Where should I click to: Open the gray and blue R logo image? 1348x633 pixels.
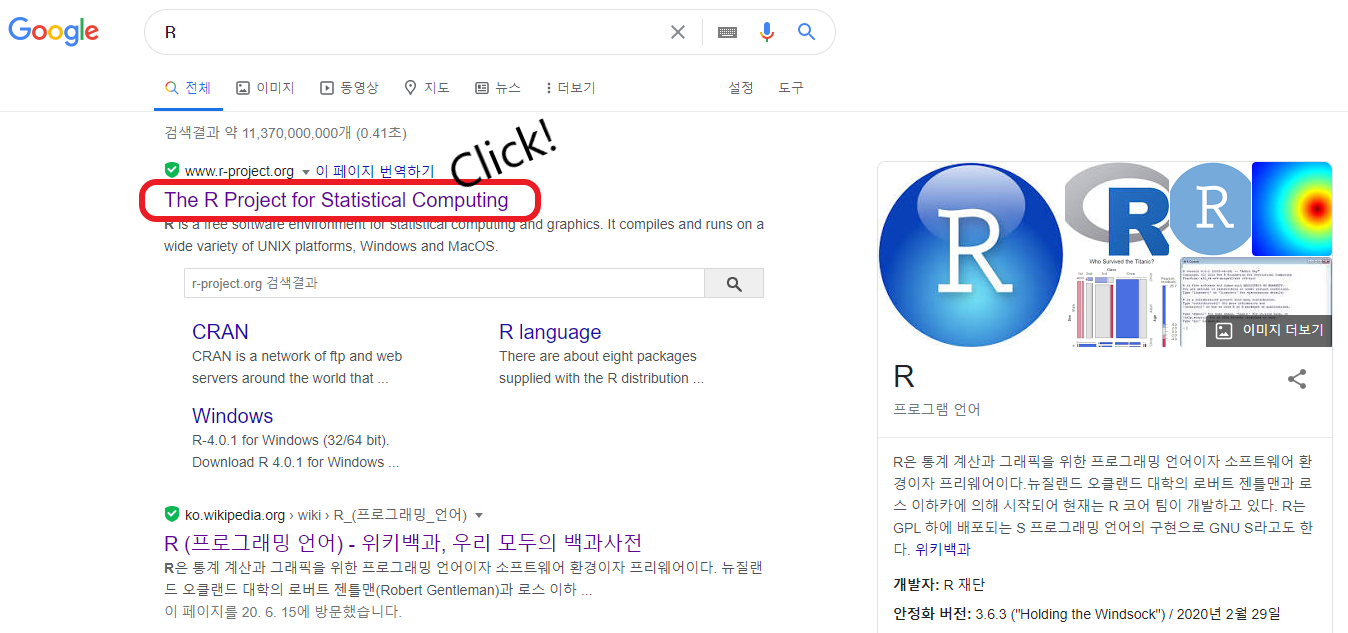click(x=1118, y=210)
